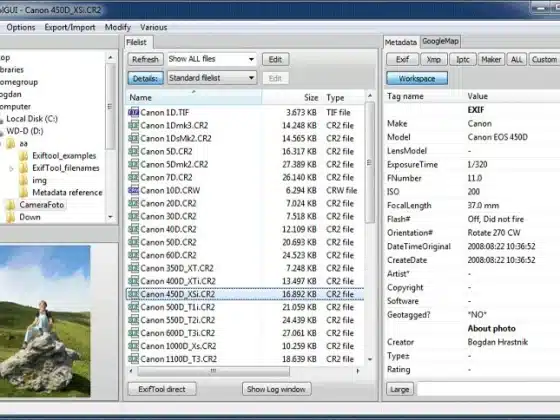Viewport: 560px width, 420px height.
Task: Click the CameraFoto folder icon
Action: (11, 205)
